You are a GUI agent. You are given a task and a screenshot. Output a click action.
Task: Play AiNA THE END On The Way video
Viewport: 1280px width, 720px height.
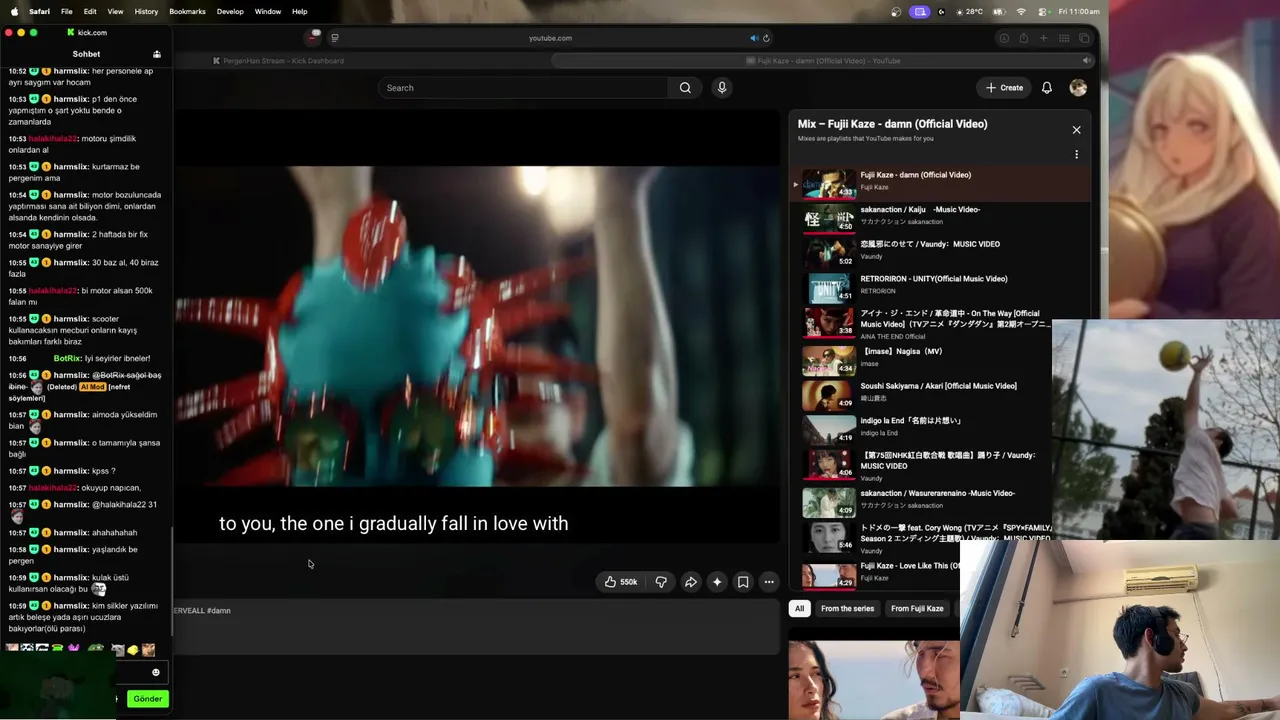(x=922, y=323)
